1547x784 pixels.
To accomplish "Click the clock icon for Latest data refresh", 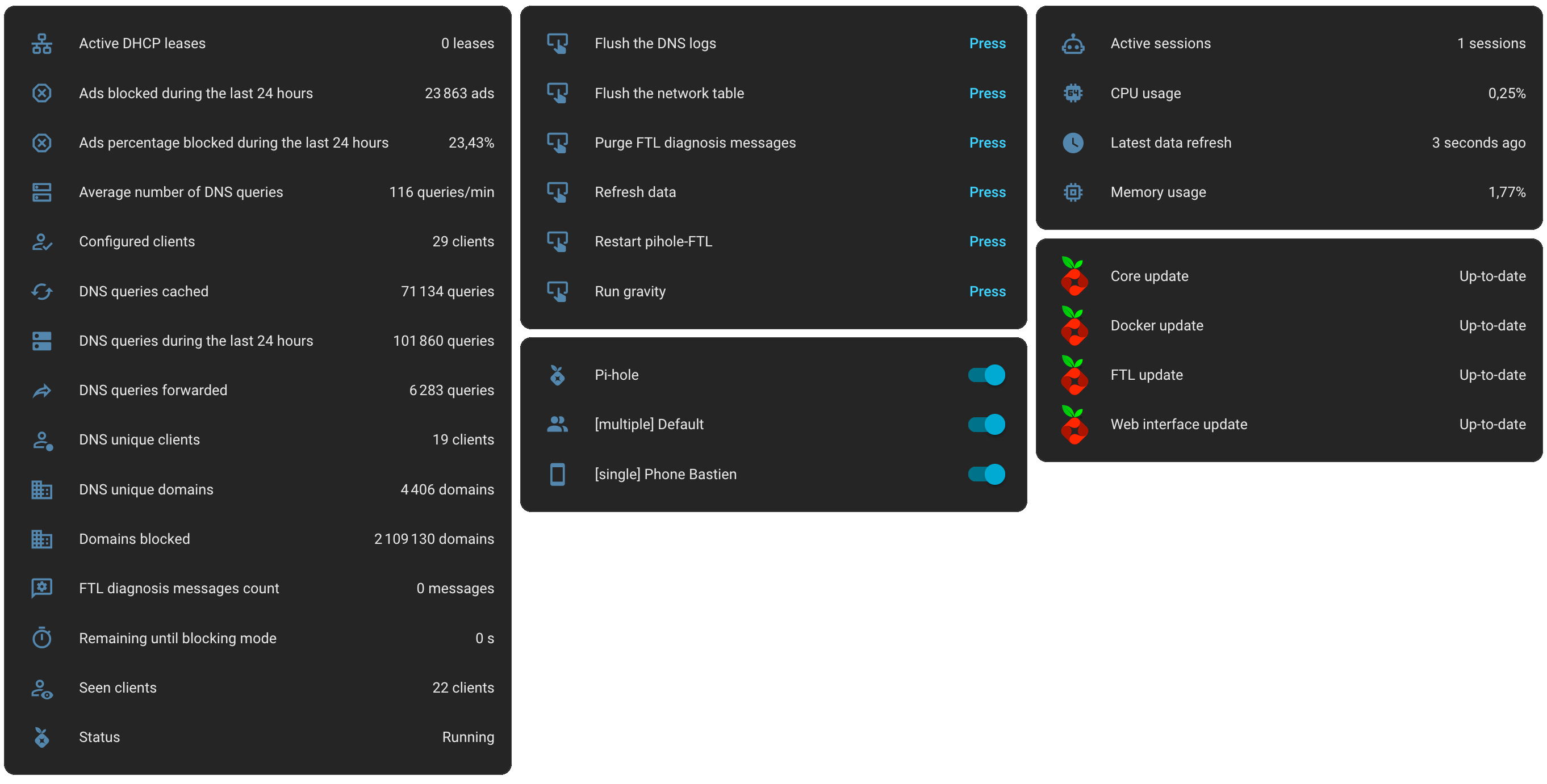I will [1073, 143].
